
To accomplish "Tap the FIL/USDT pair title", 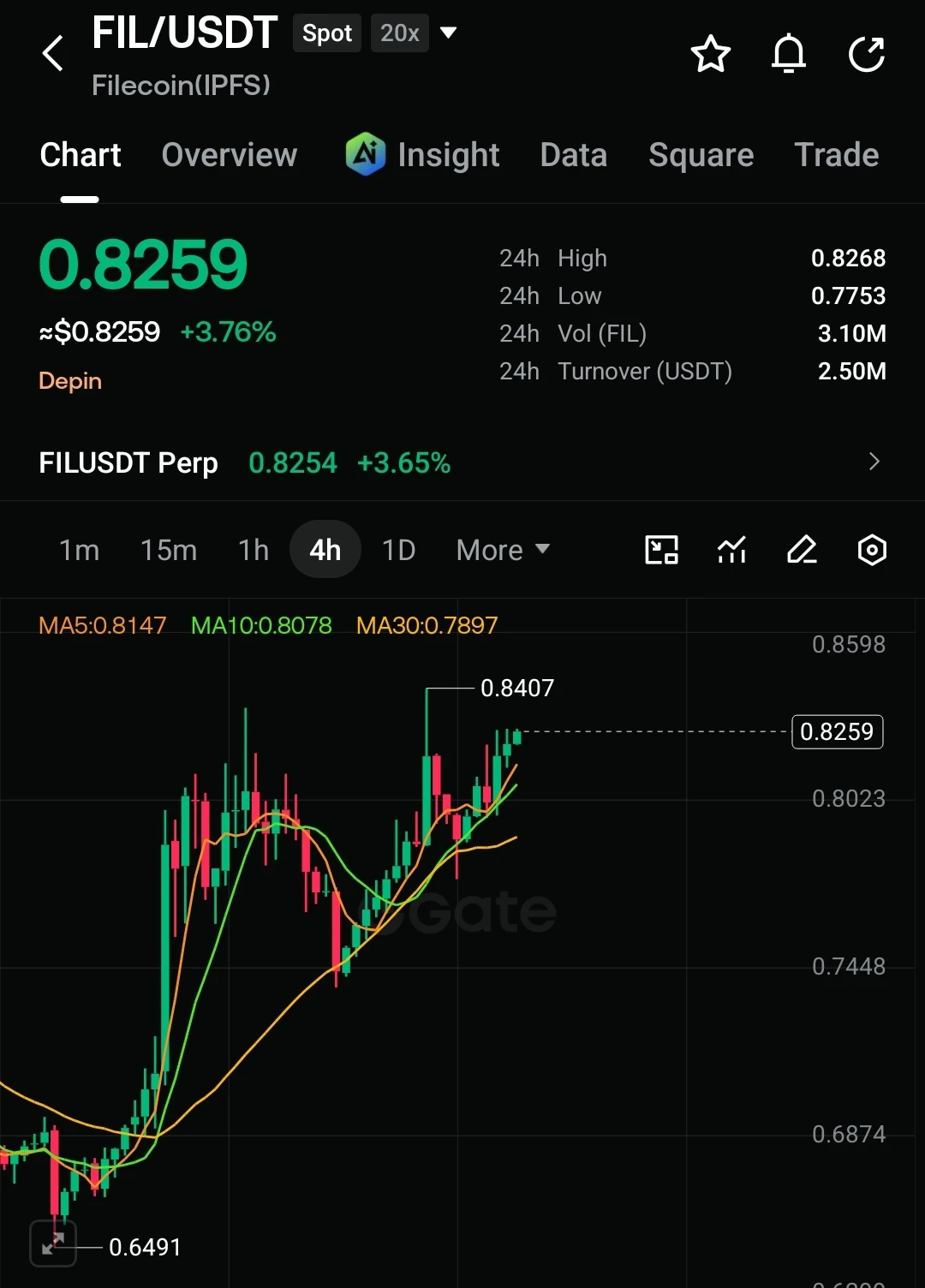I will pos(185,33).
